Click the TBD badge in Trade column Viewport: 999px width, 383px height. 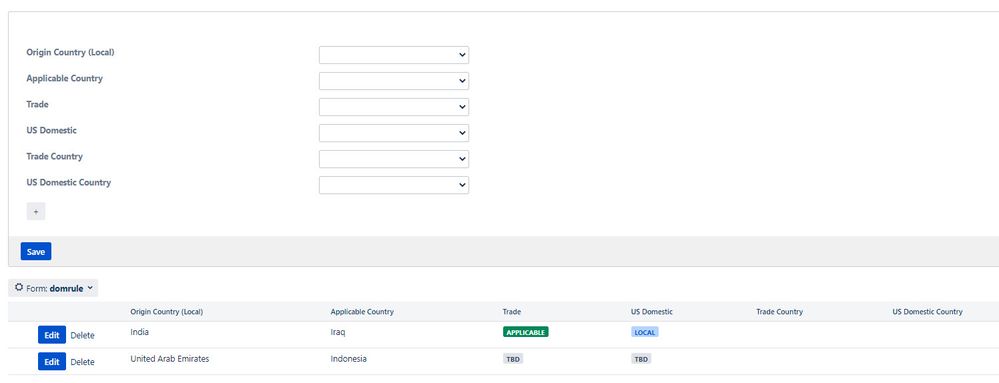click(x=513, y=359)
